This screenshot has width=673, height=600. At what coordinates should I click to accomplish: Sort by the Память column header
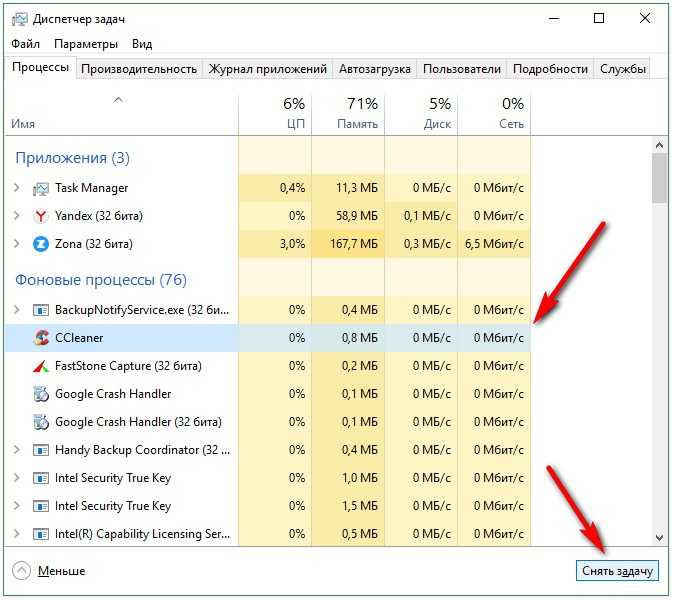(x=348, y=114)
